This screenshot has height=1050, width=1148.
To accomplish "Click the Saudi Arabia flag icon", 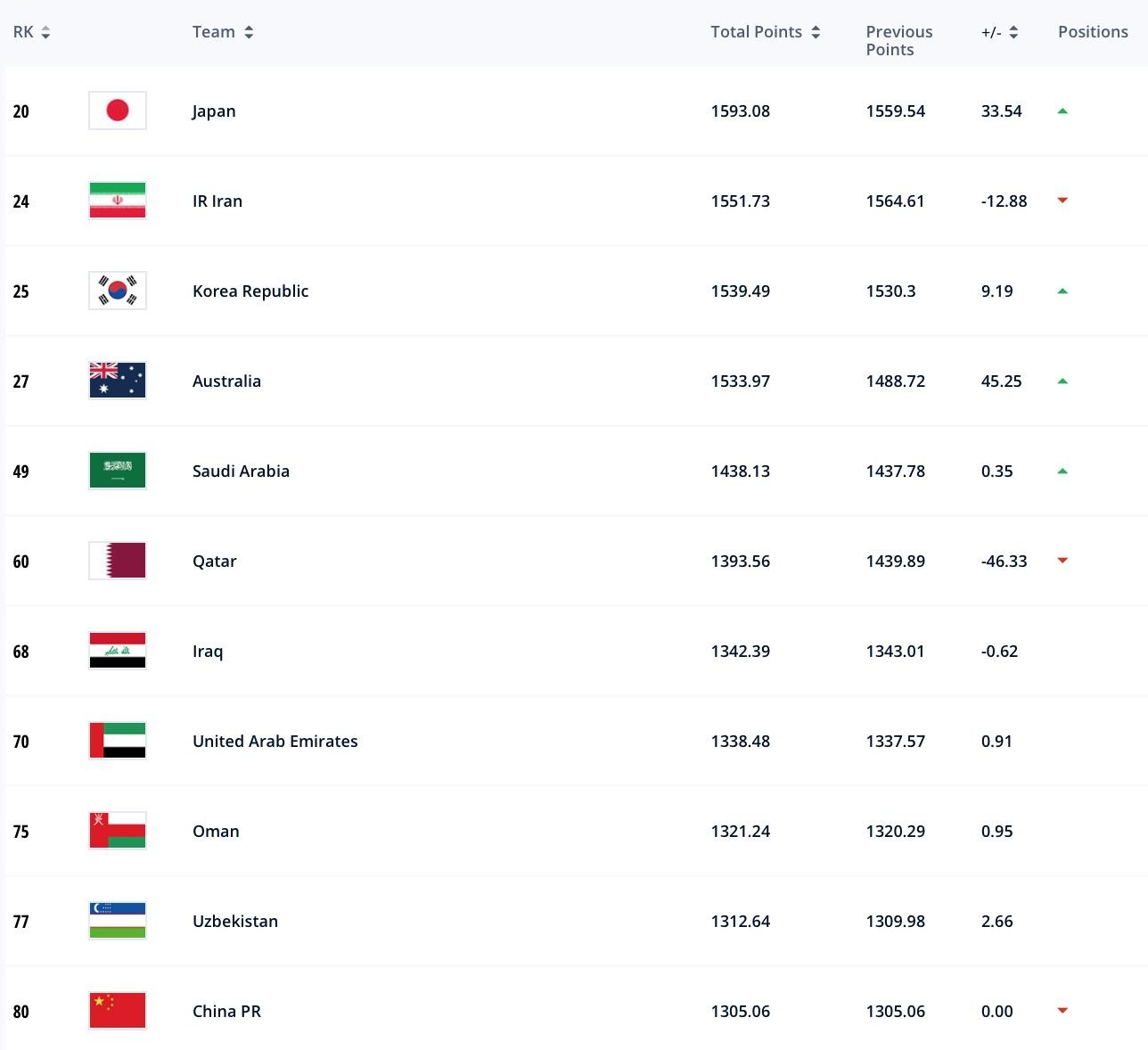I will 118,471.
